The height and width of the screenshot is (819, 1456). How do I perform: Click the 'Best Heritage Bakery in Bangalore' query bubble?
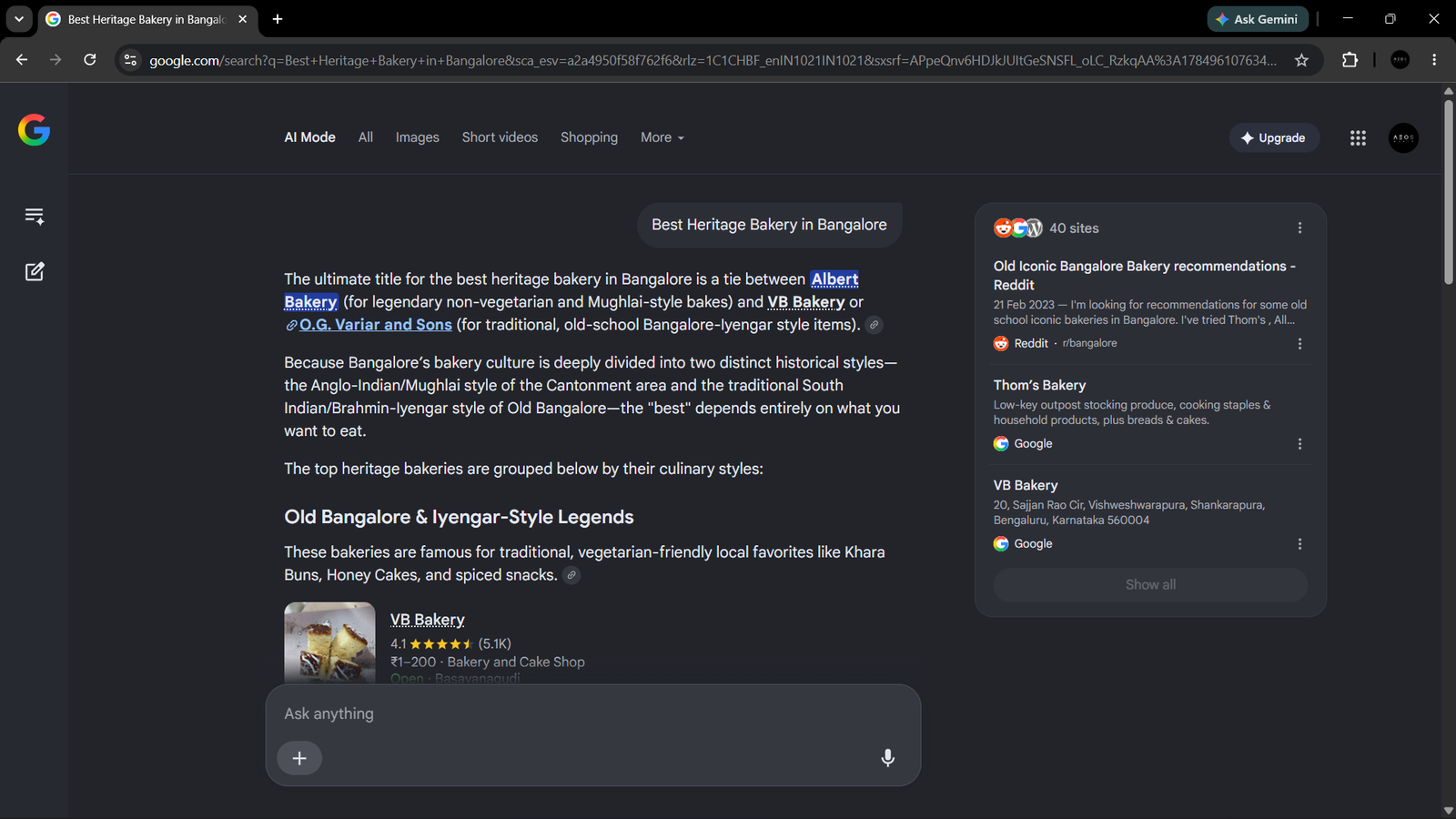coord(769,225)
